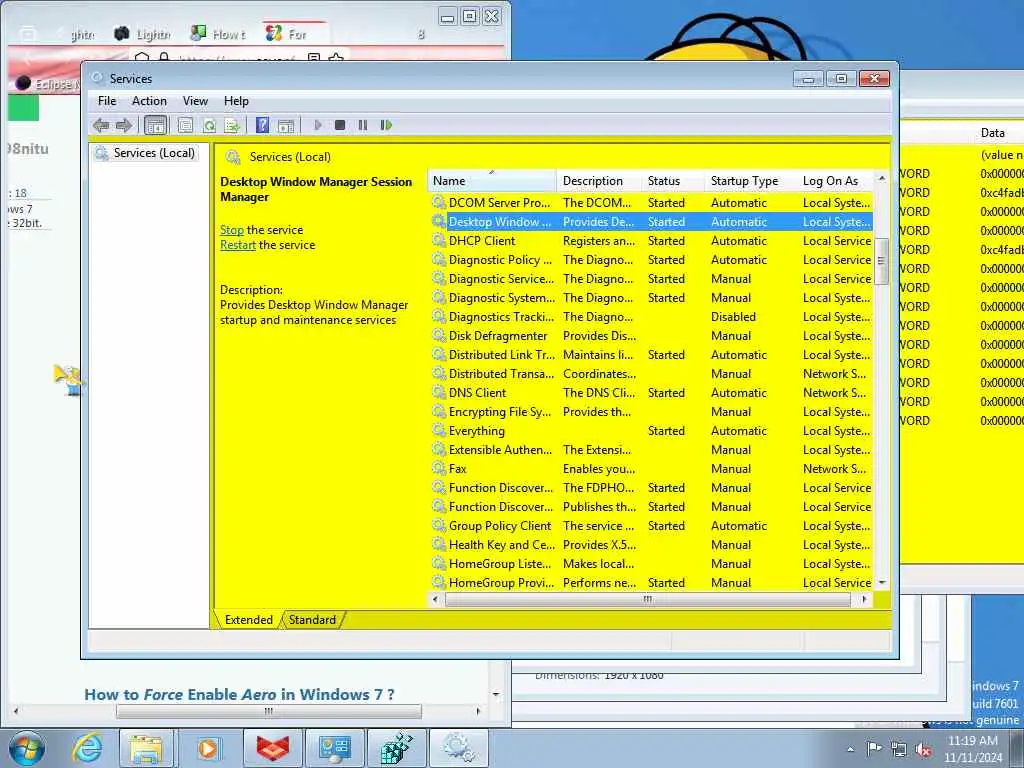
Task: Select the DNS Client service
Action: click(651, 393)
